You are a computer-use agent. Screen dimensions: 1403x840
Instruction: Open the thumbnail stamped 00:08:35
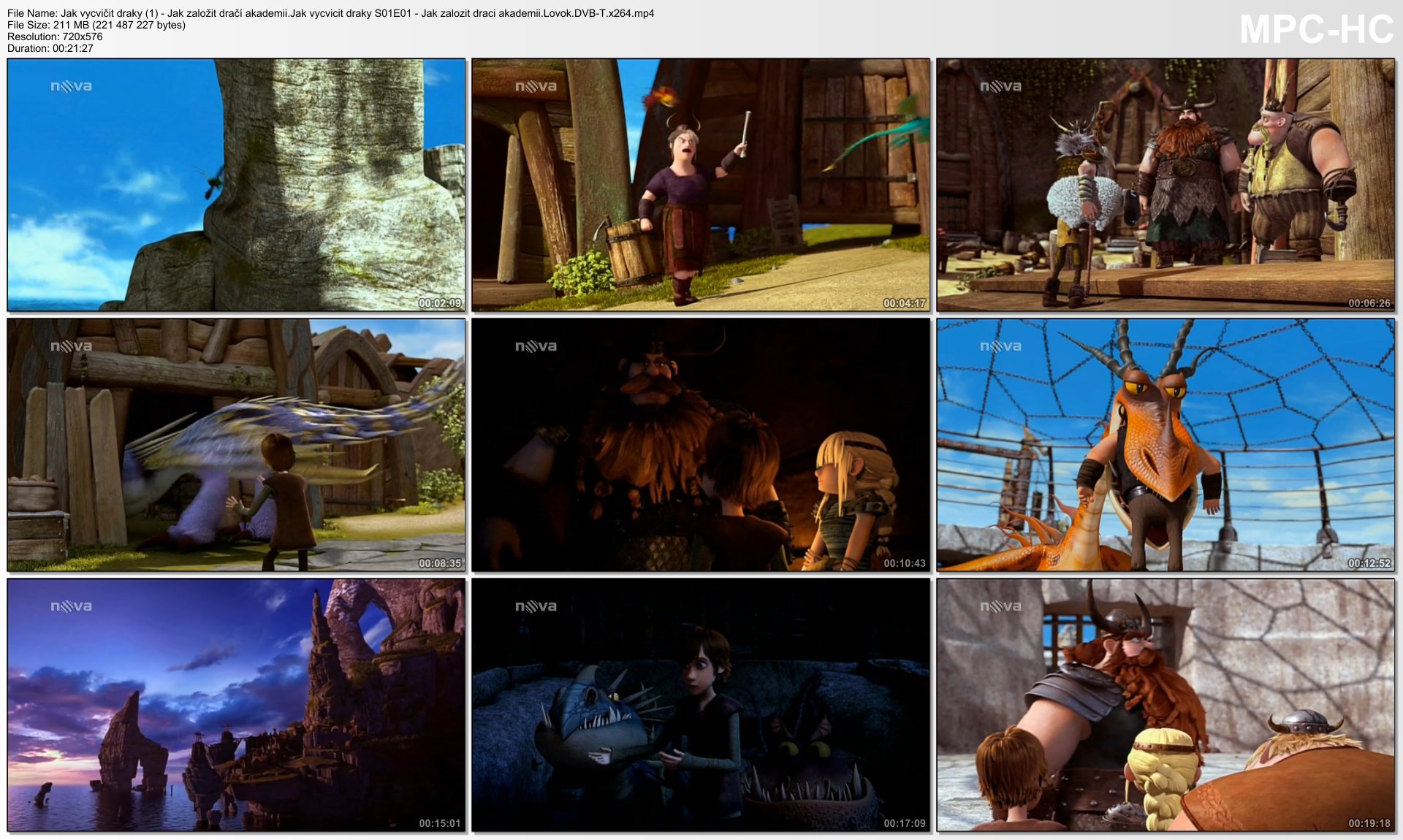pos(236,444)
